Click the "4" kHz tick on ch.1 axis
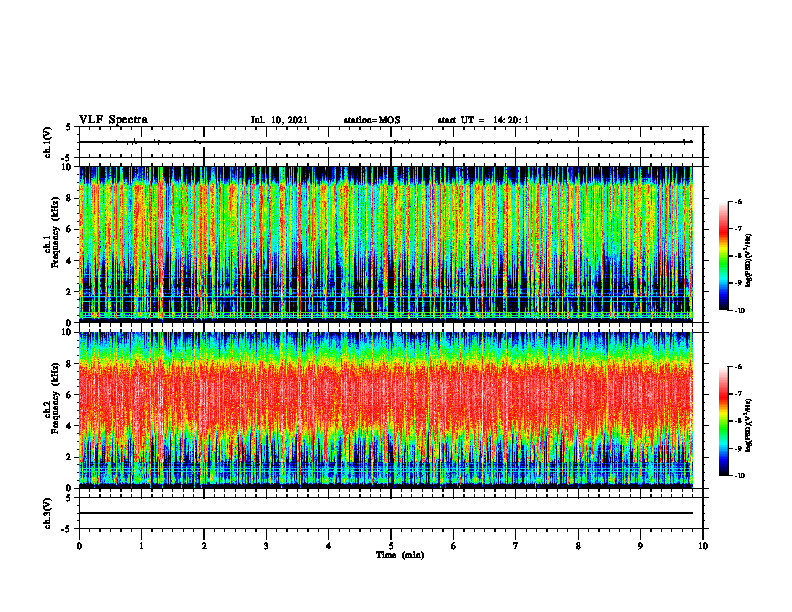This screenshot has height=612, width=792. click(70, 261)
